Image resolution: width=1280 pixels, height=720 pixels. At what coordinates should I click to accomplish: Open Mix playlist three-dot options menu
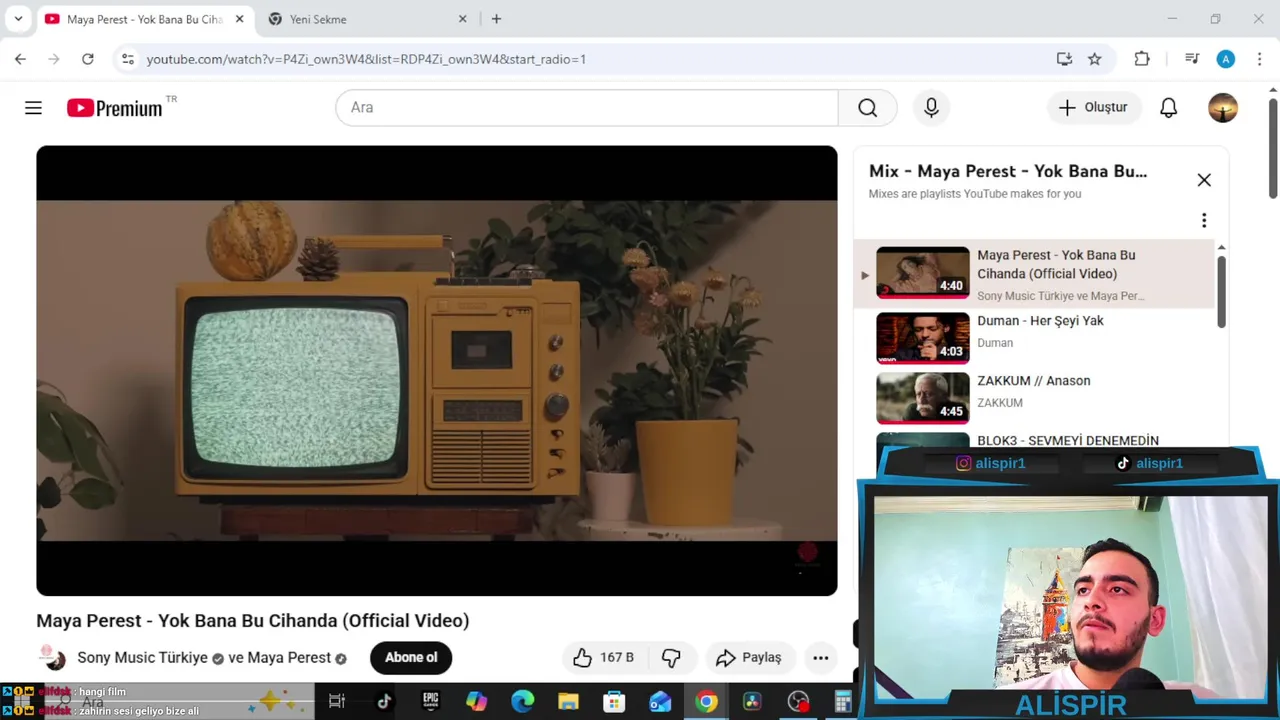1204,220
